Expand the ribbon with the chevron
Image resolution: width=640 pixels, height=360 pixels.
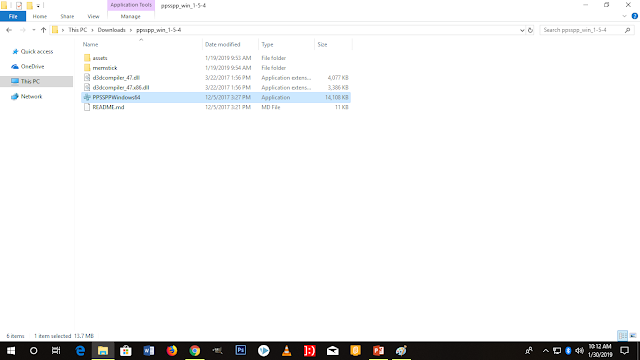(624, 16)
